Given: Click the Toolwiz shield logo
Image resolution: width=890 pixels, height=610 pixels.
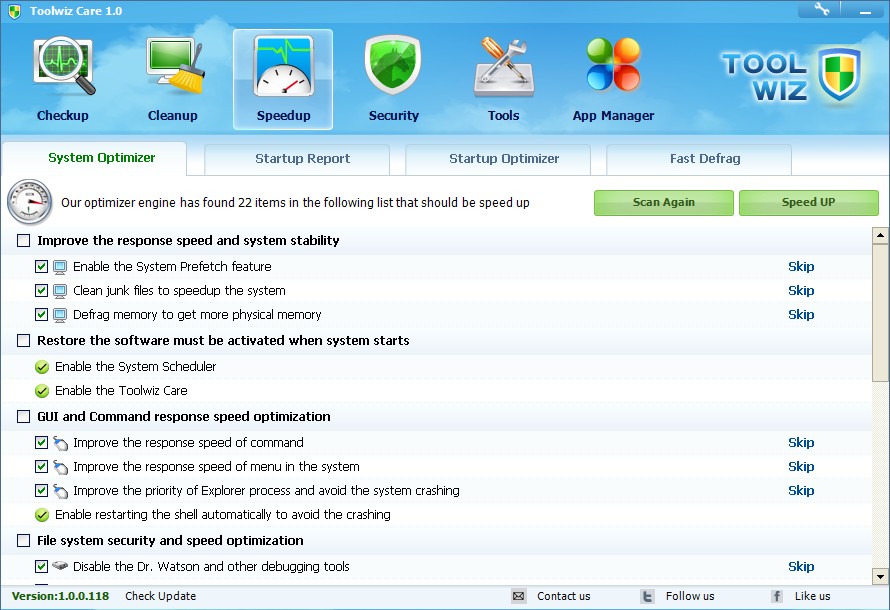Looking at the screenshot, I should click(839, 74).
